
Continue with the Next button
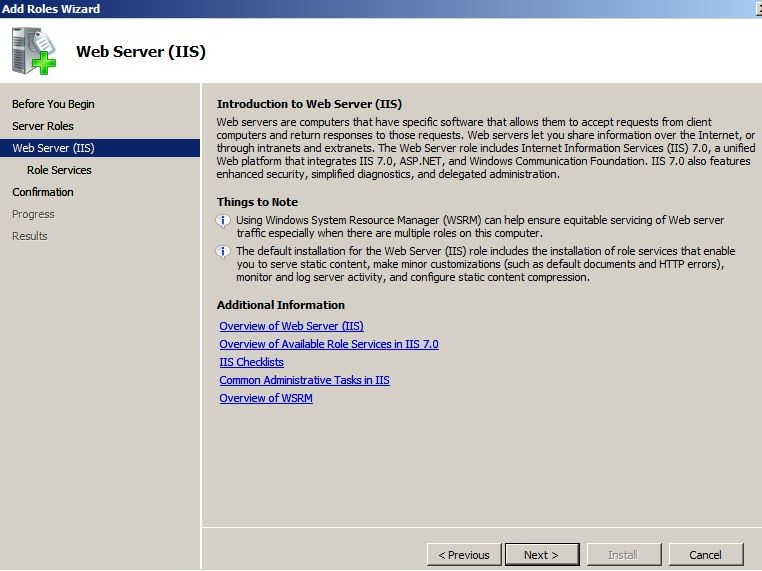click(542, 554)
